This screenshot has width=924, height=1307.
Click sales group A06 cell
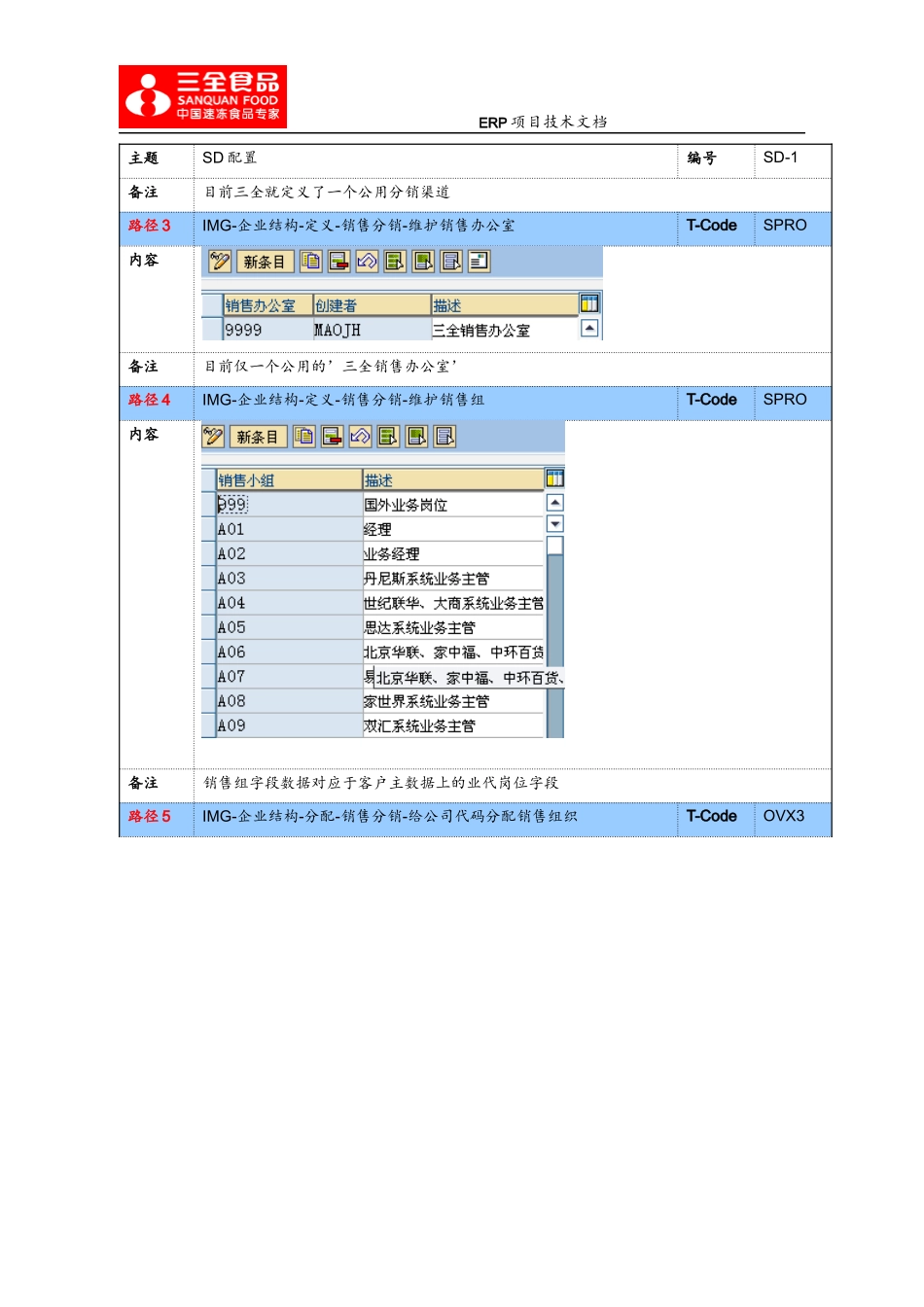point(289,652)
